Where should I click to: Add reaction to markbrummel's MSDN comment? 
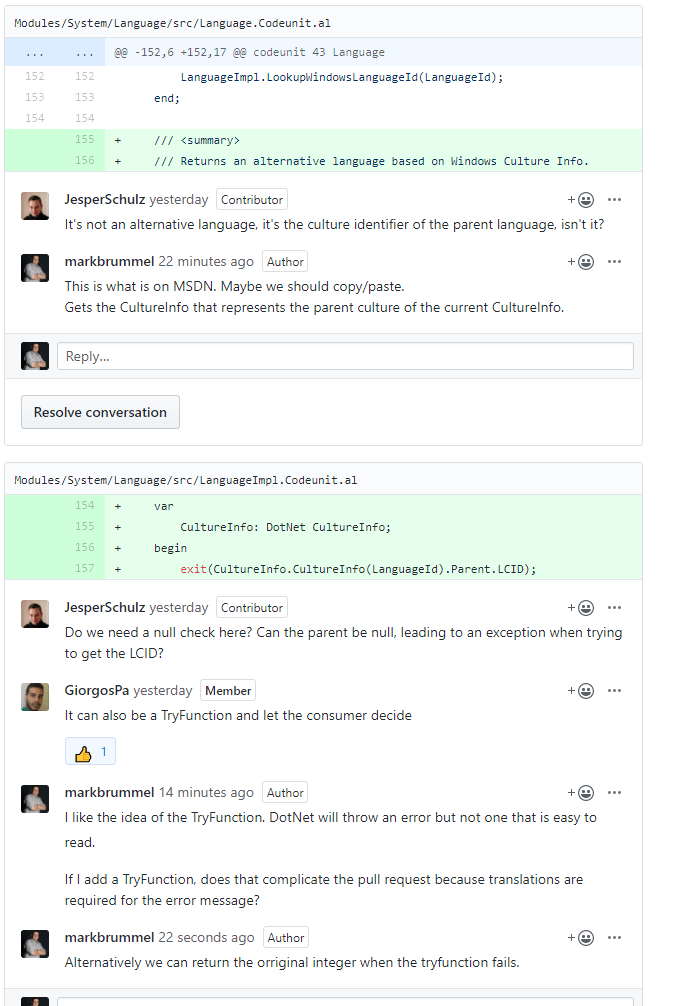point(581,262)
